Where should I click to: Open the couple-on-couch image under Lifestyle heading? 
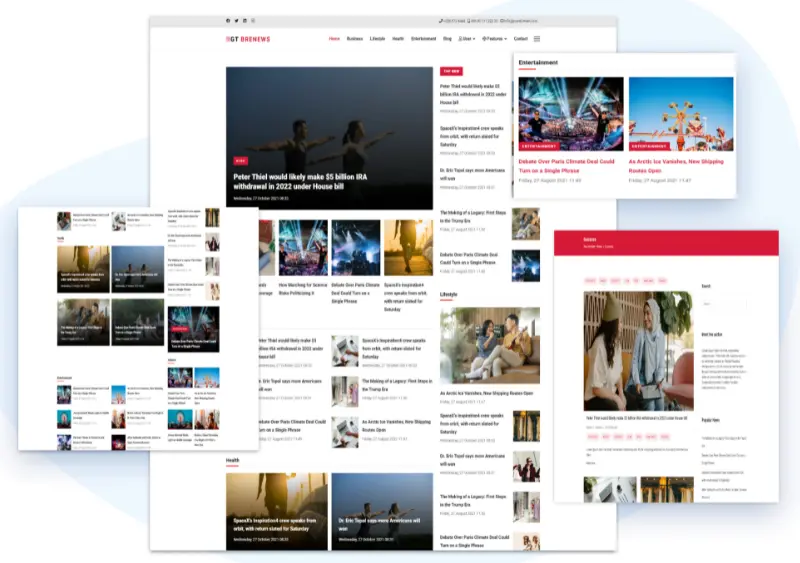point(490,346)
